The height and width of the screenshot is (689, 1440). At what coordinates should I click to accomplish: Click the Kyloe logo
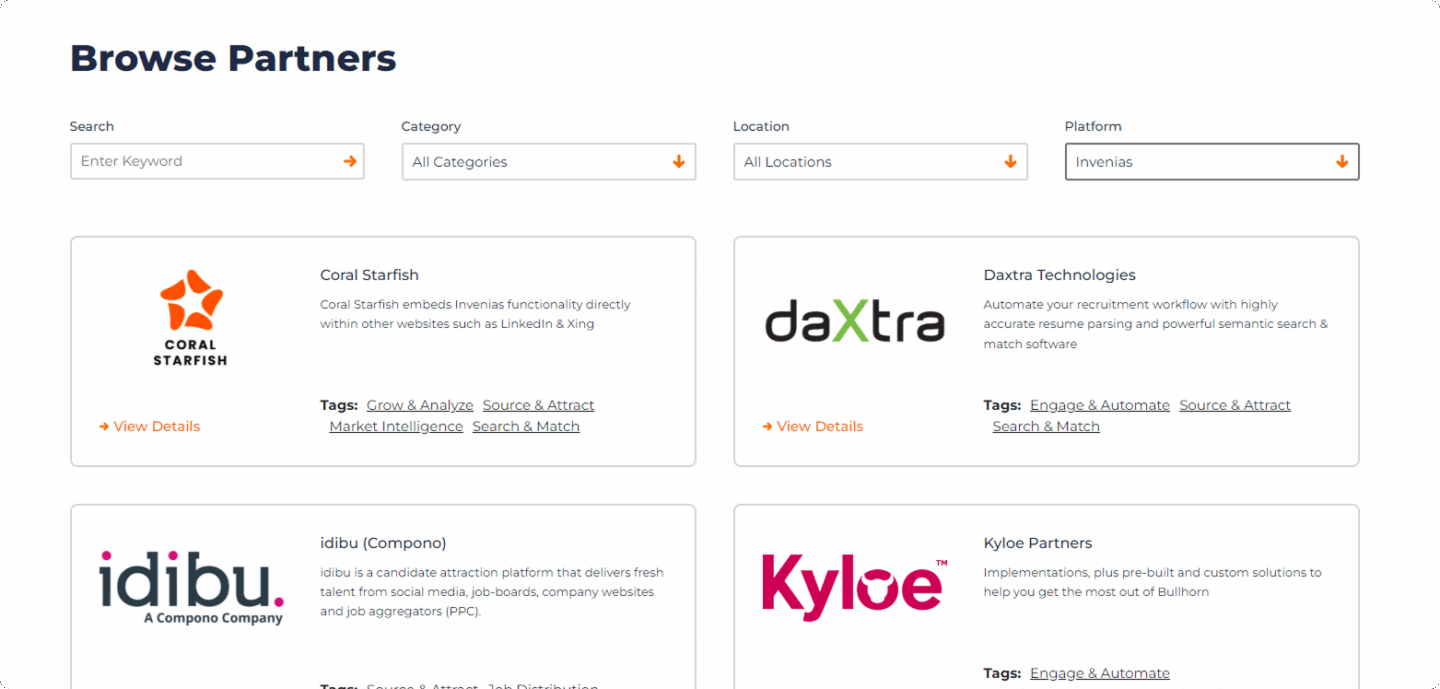point(855,588)
